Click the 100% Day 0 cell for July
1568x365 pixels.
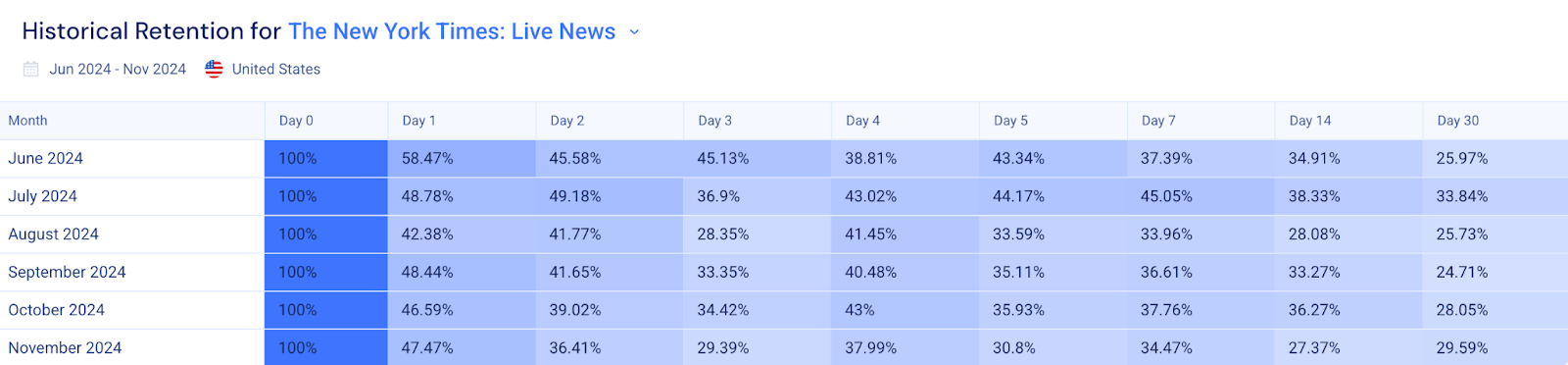tap(326, 196)
